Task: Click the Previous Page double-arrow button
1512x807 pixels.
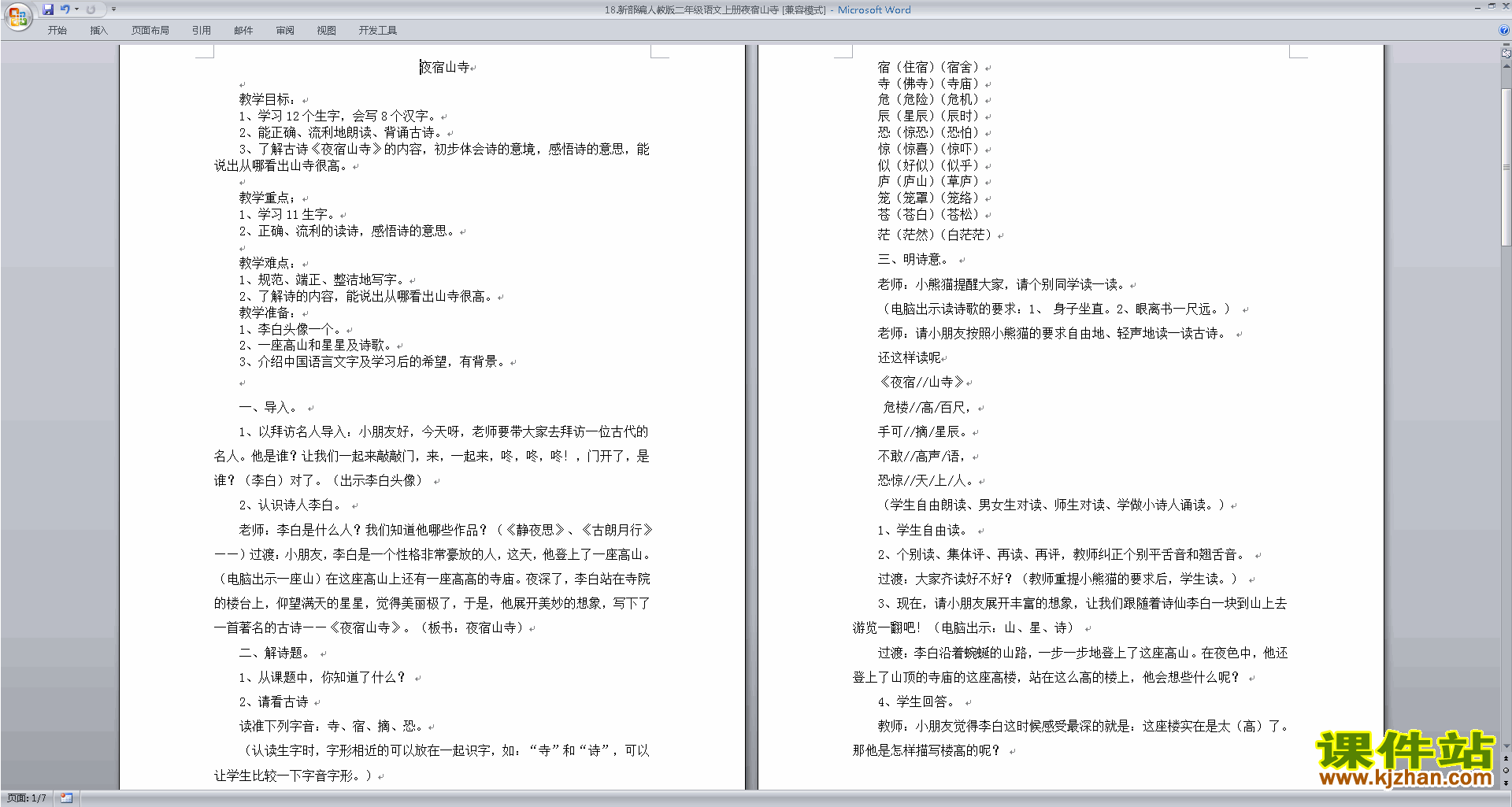Action: pyautogui.click(x=1506, y=758)
